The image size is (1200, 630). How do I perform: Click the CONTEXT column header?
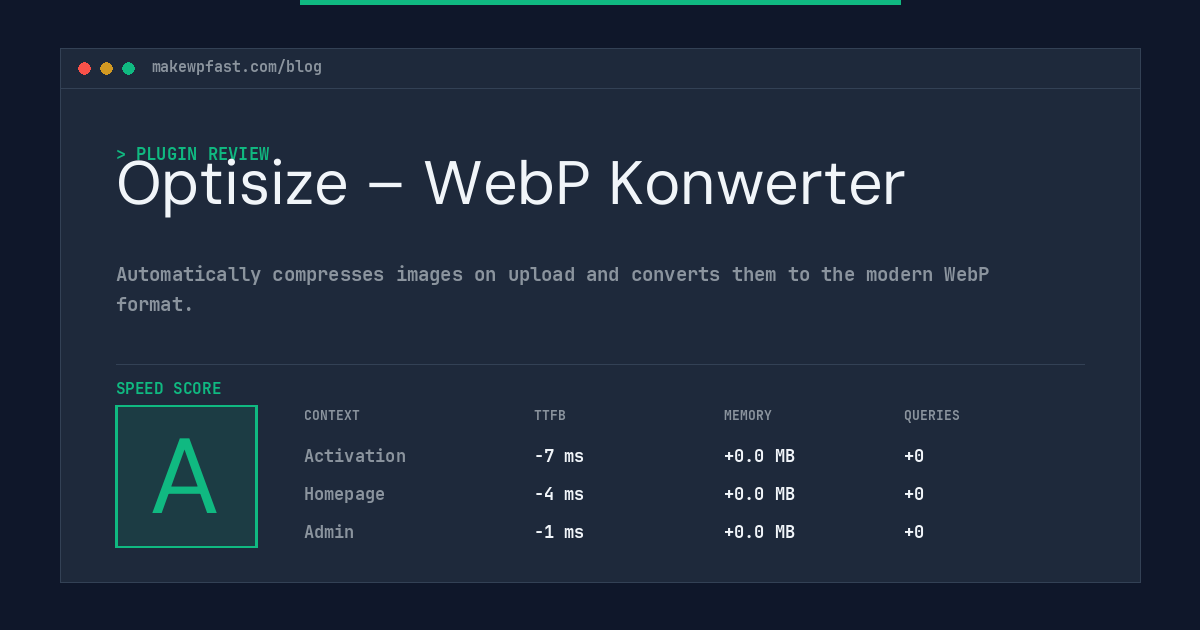pyautogui.click(x=332, y=416)
